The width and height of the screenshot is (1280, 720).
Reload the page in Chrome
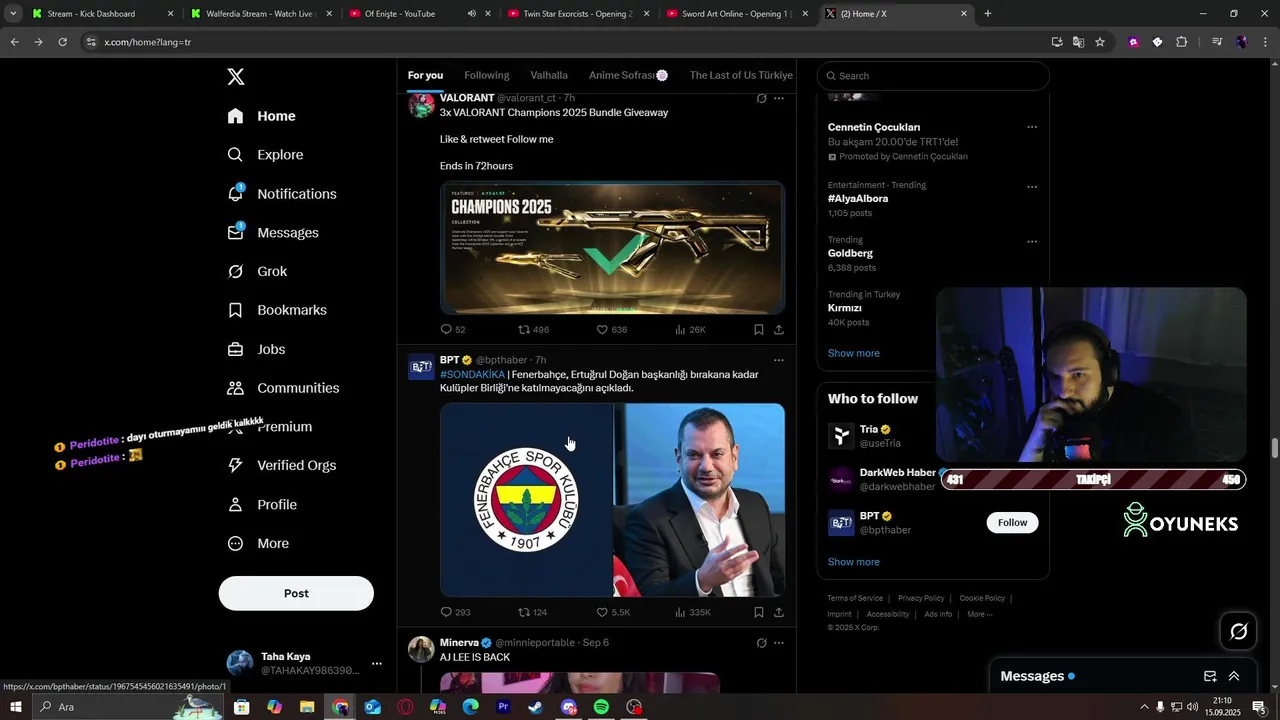[62, 42]
